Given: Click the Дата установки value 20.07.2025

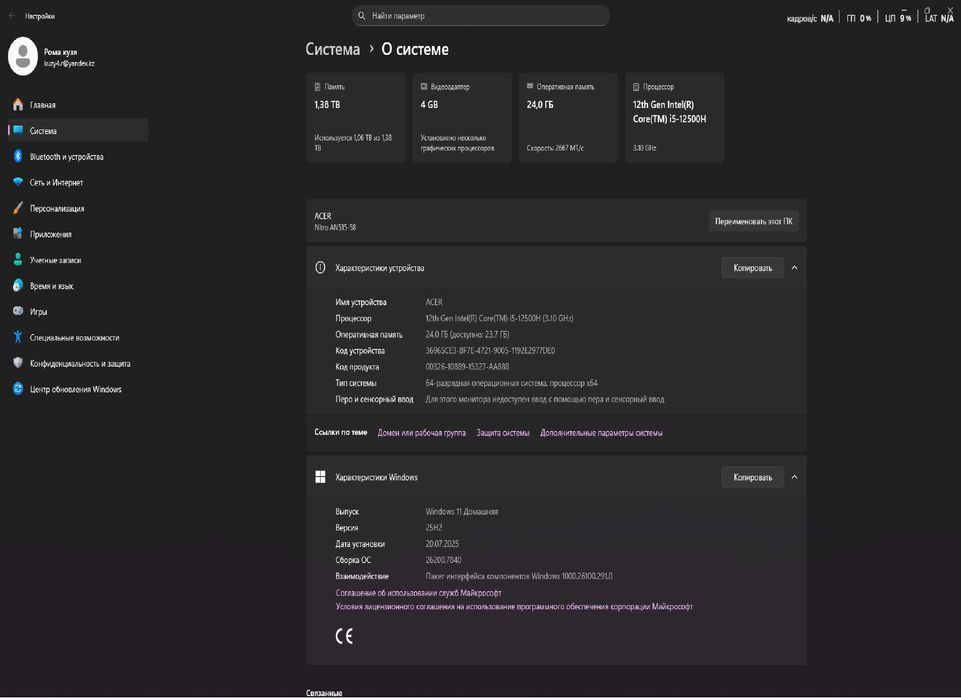Looking at the screenshot, I should click(442, 544).
